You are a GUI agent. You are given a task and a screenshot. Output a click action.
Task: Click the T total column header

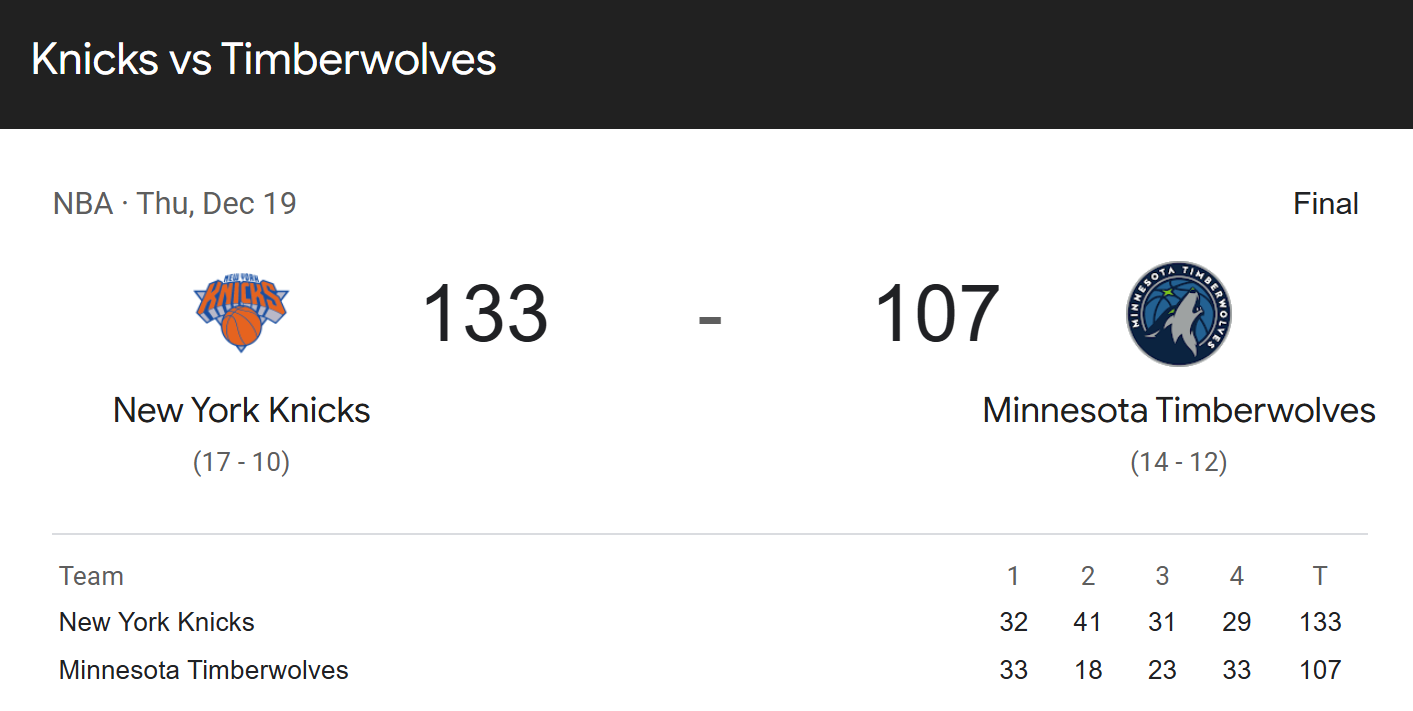pos(1320,576)
